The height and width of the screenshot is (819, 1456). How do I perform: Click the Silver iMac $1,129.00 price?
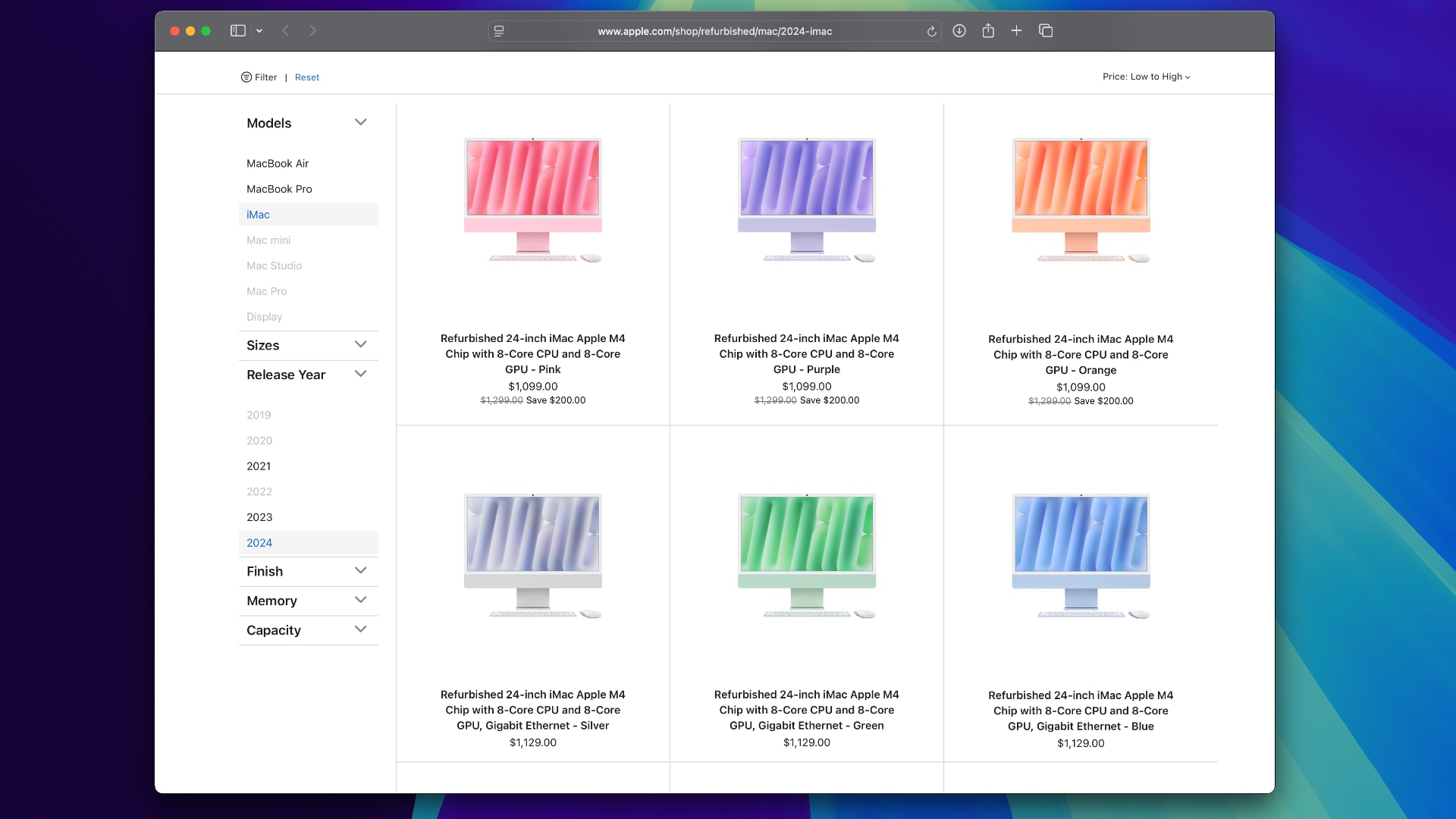(x=533, y=743)
